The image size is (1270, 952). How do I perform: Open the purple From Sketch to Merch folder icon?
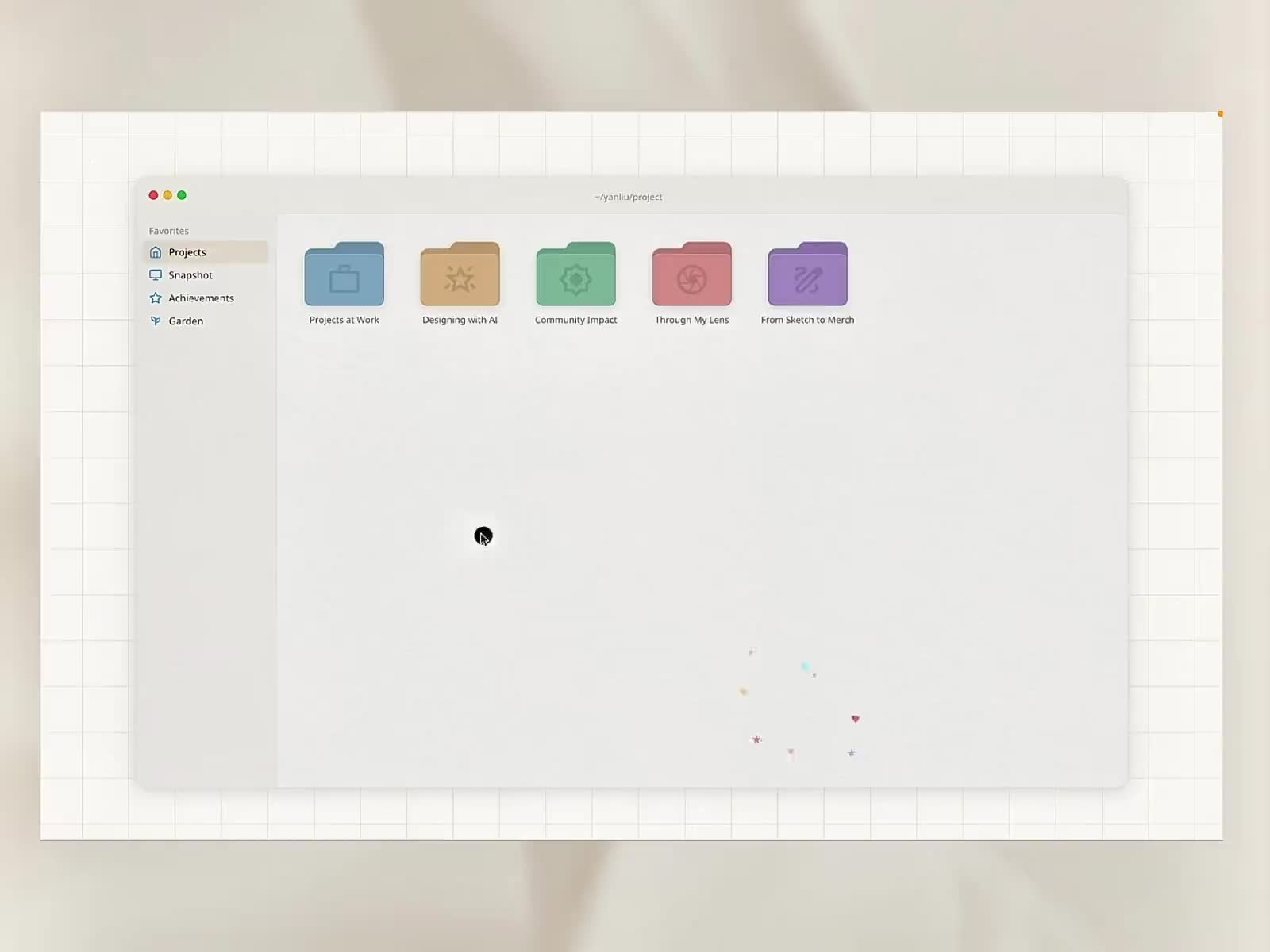(x=807, y=274)
